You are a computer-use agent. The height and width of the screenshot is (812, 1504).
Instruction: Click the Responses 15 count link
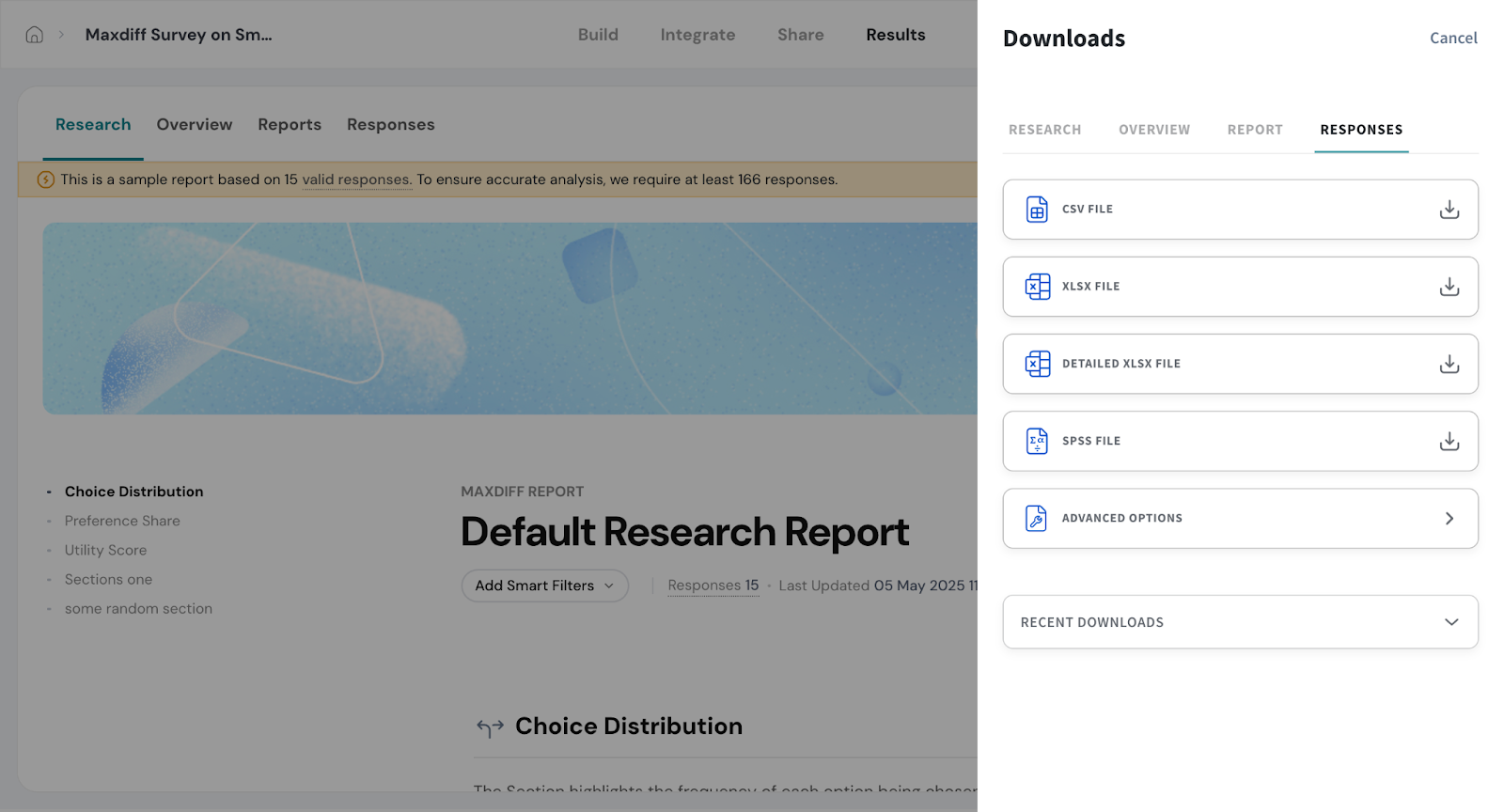tap(713, 586)
